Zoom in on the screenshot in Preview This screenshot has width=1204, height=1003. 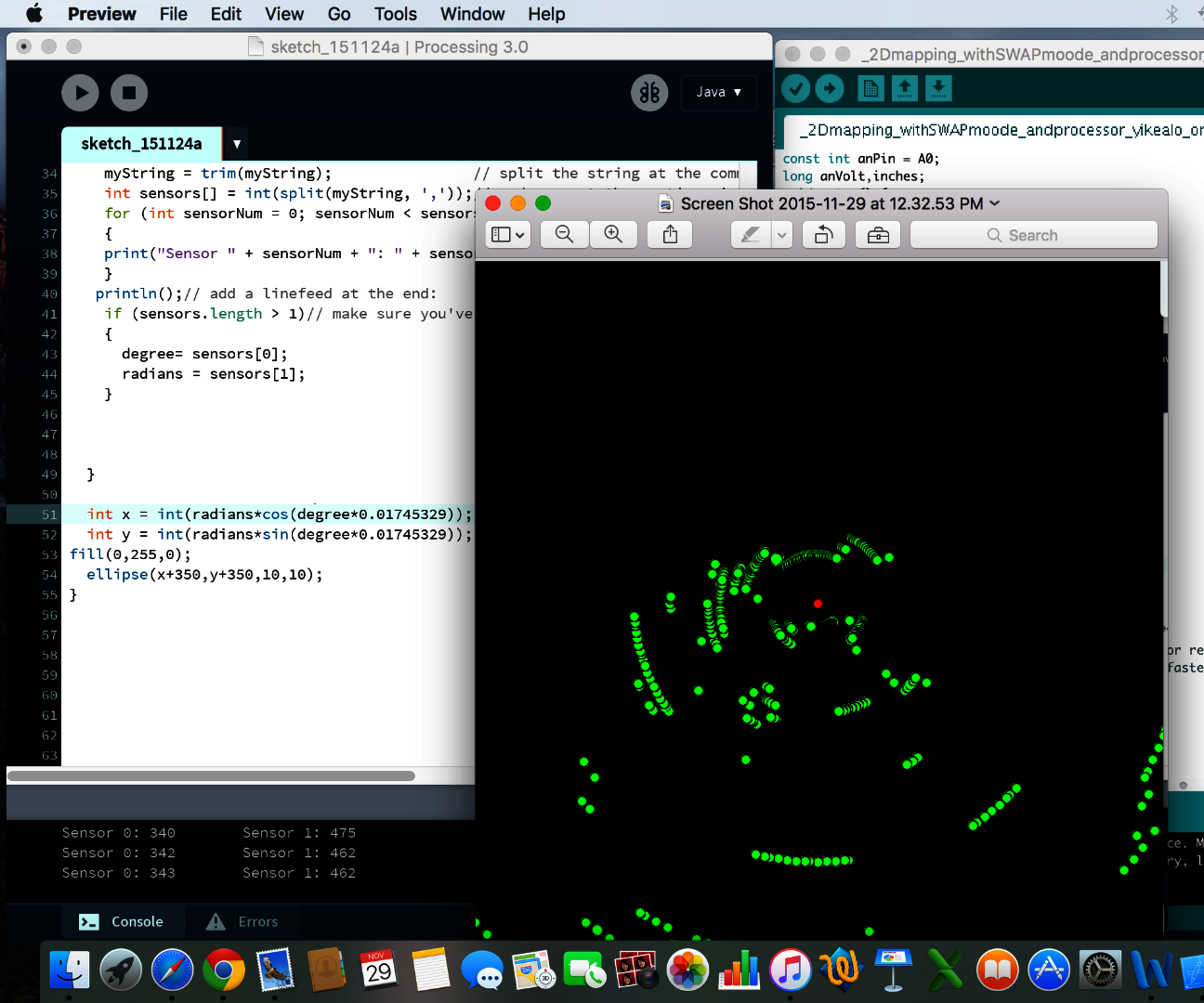coord(613,234)
